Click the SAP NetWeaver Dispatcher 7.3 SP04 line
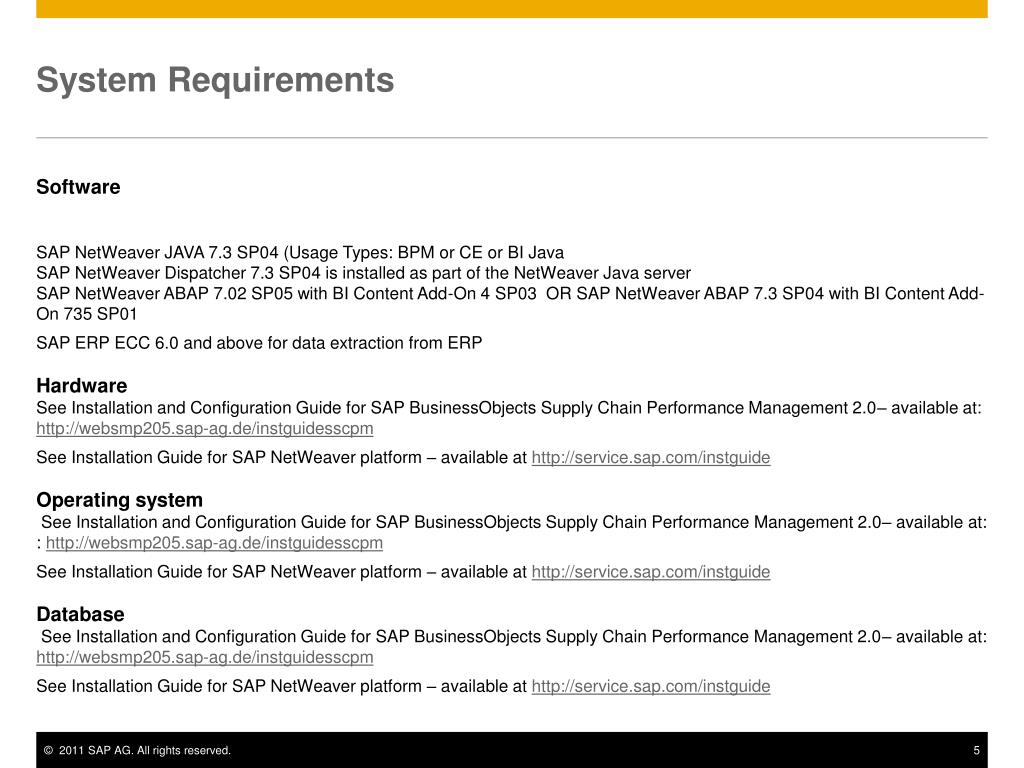 (363, 273)
